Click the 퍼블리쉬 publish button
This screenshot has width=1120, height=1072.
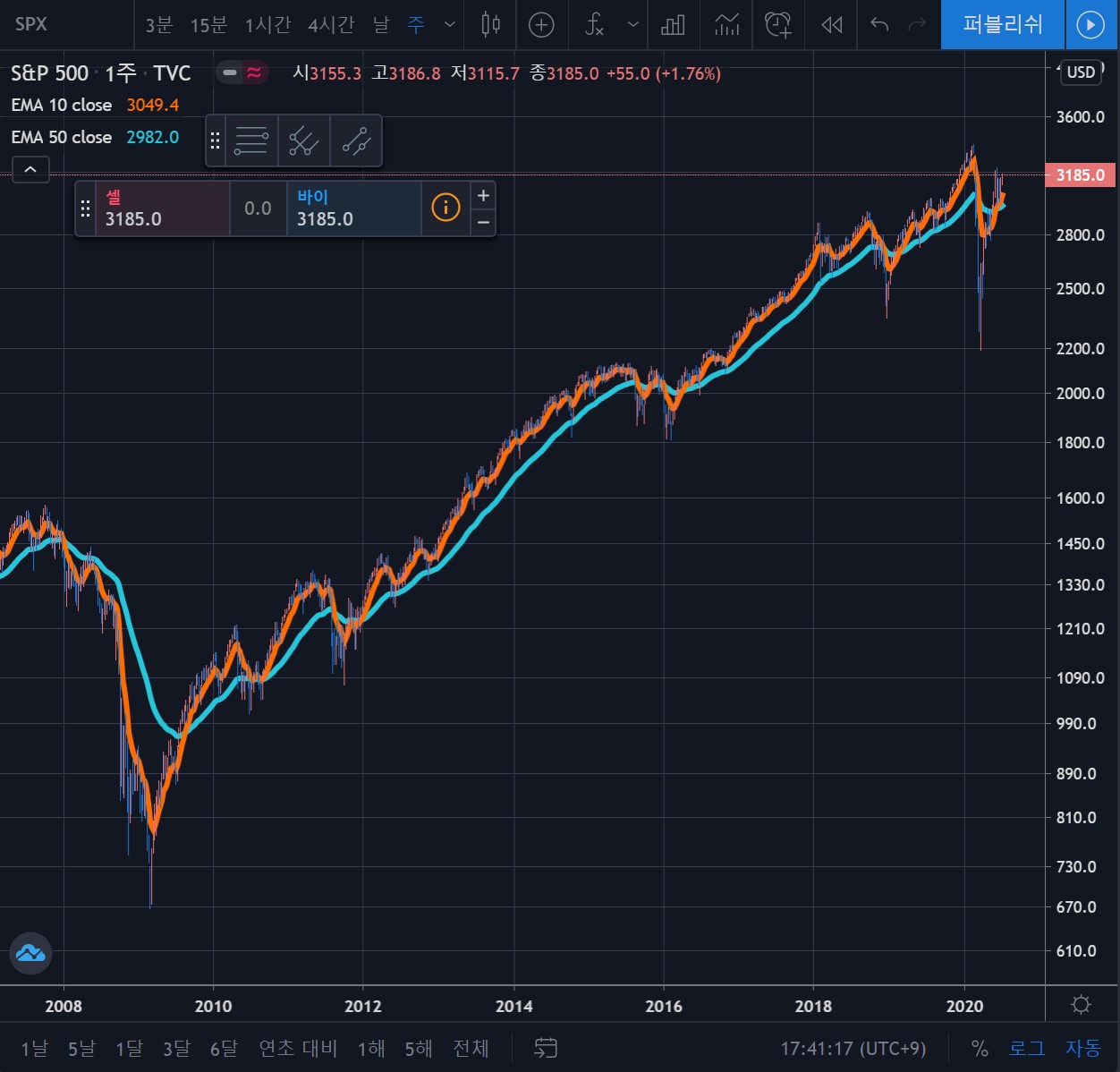[1003, 24]
